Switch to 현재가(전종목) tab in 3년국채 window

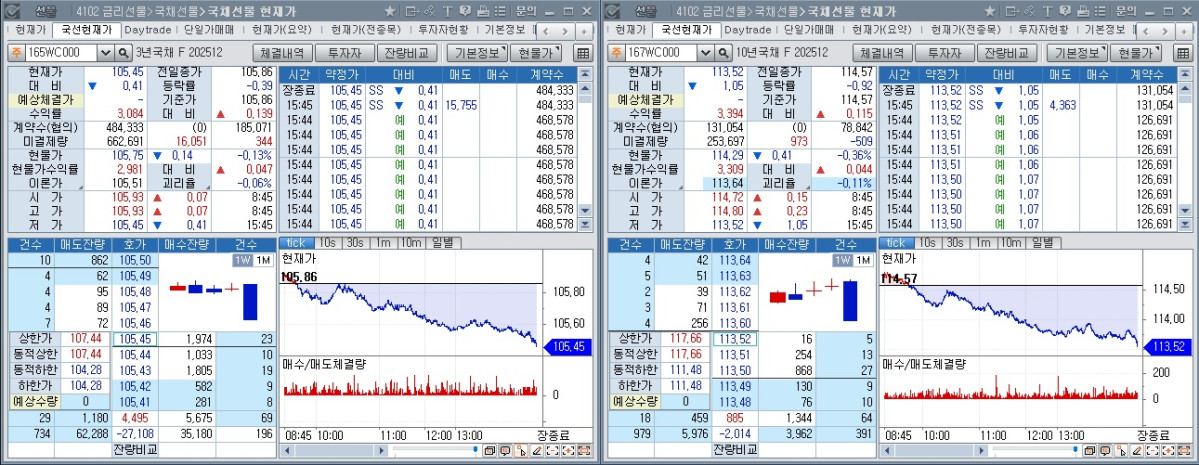tap(366, 31)
